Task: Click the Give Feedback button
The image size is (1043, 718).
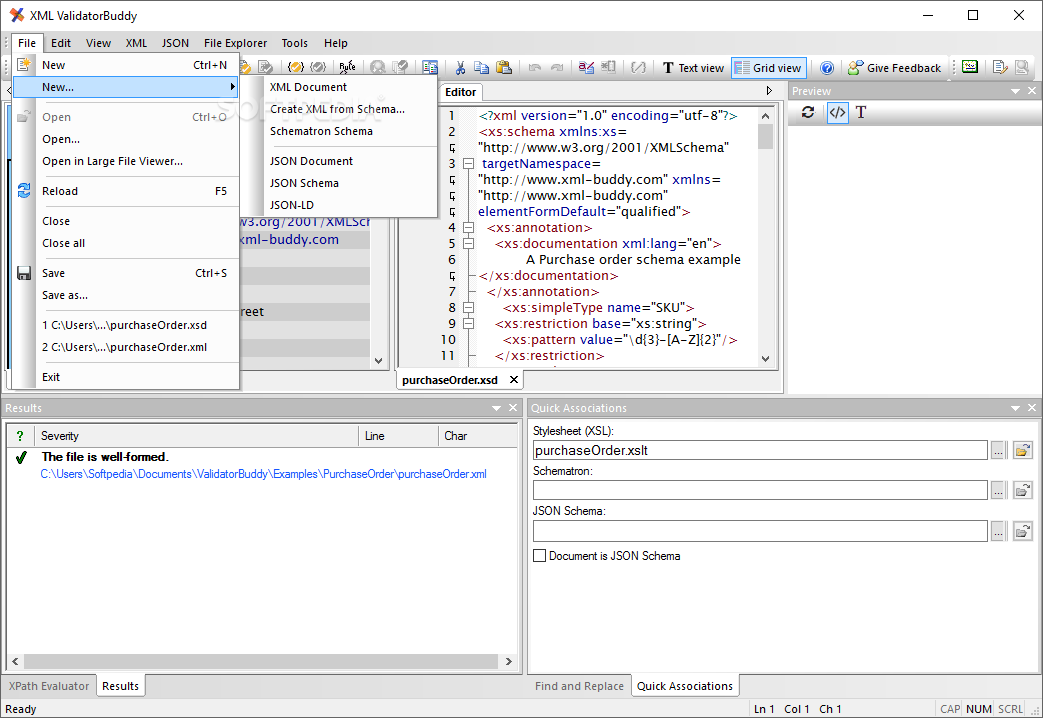Action: click(x=895, y=68)
